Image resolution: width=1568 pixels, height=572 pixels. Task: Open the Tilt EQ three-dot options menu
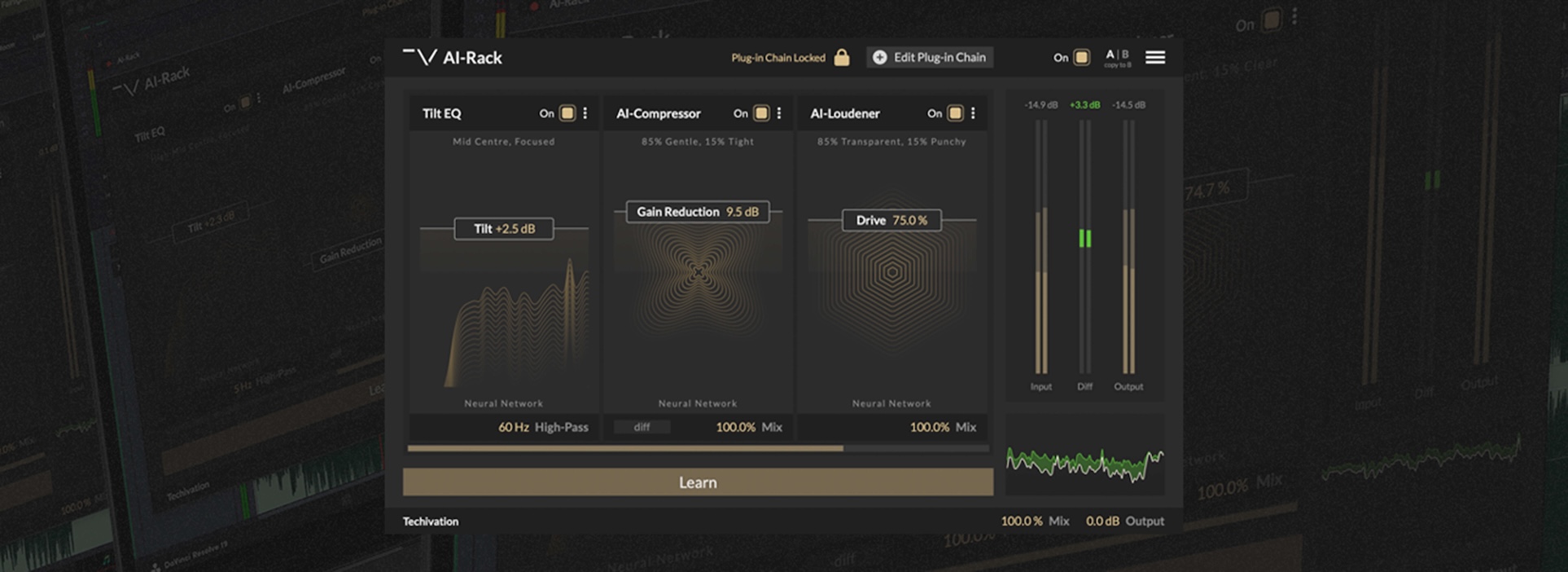point(585,113)
